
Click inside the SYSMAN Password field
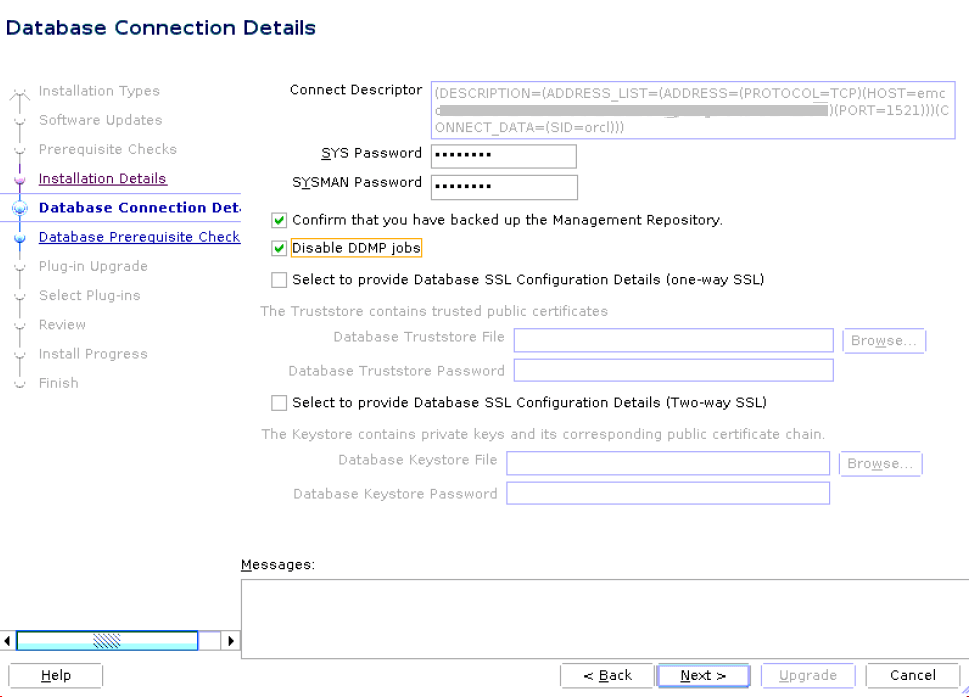pos(503,187)
